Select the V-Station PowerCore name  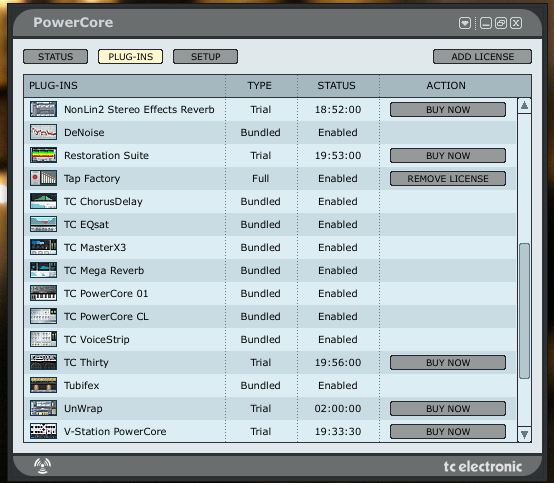tap(115, 431)
